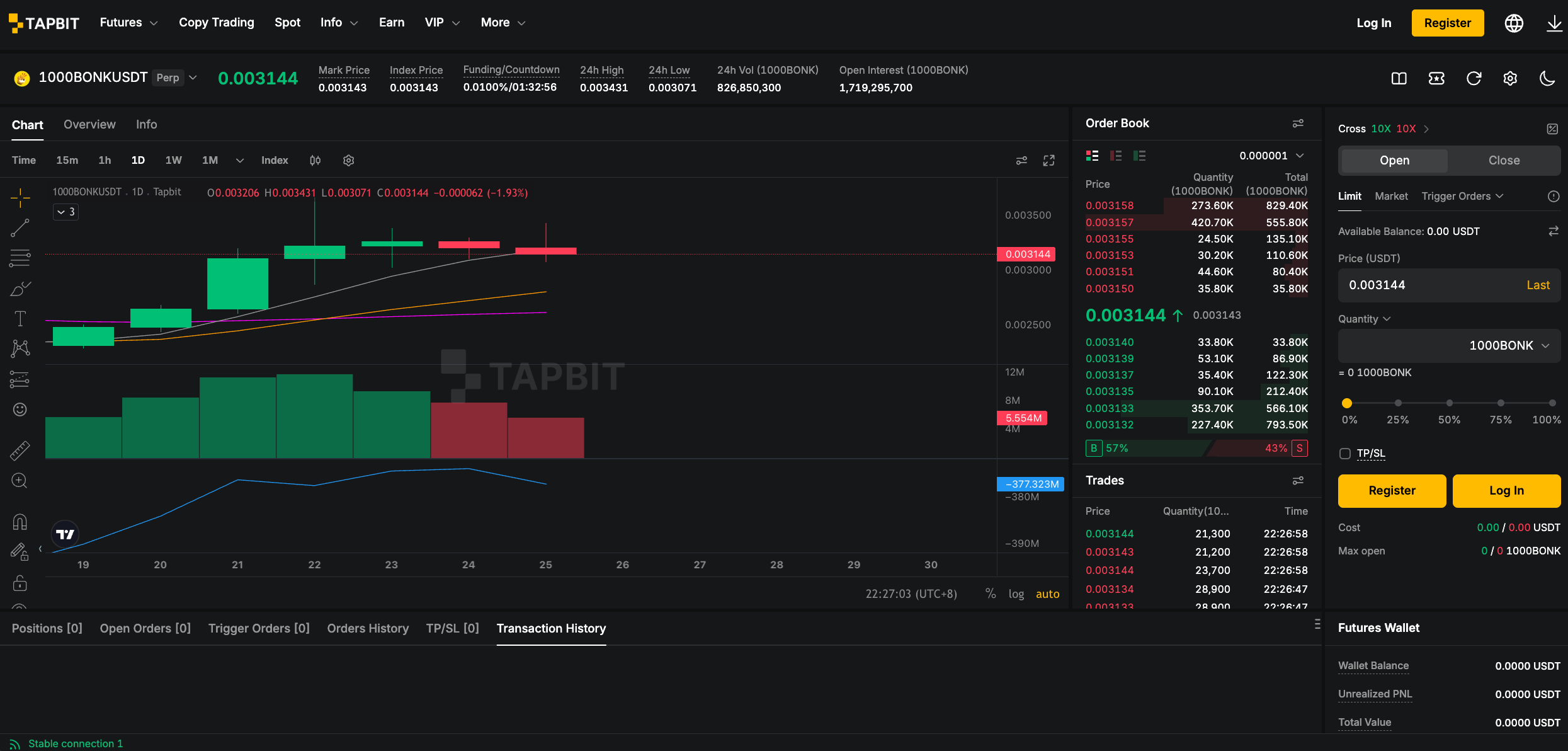The height and width of the screenshot is (751, 1568).
Task: Open the calculator icon in order panel
Action: tap(1552, 129)
